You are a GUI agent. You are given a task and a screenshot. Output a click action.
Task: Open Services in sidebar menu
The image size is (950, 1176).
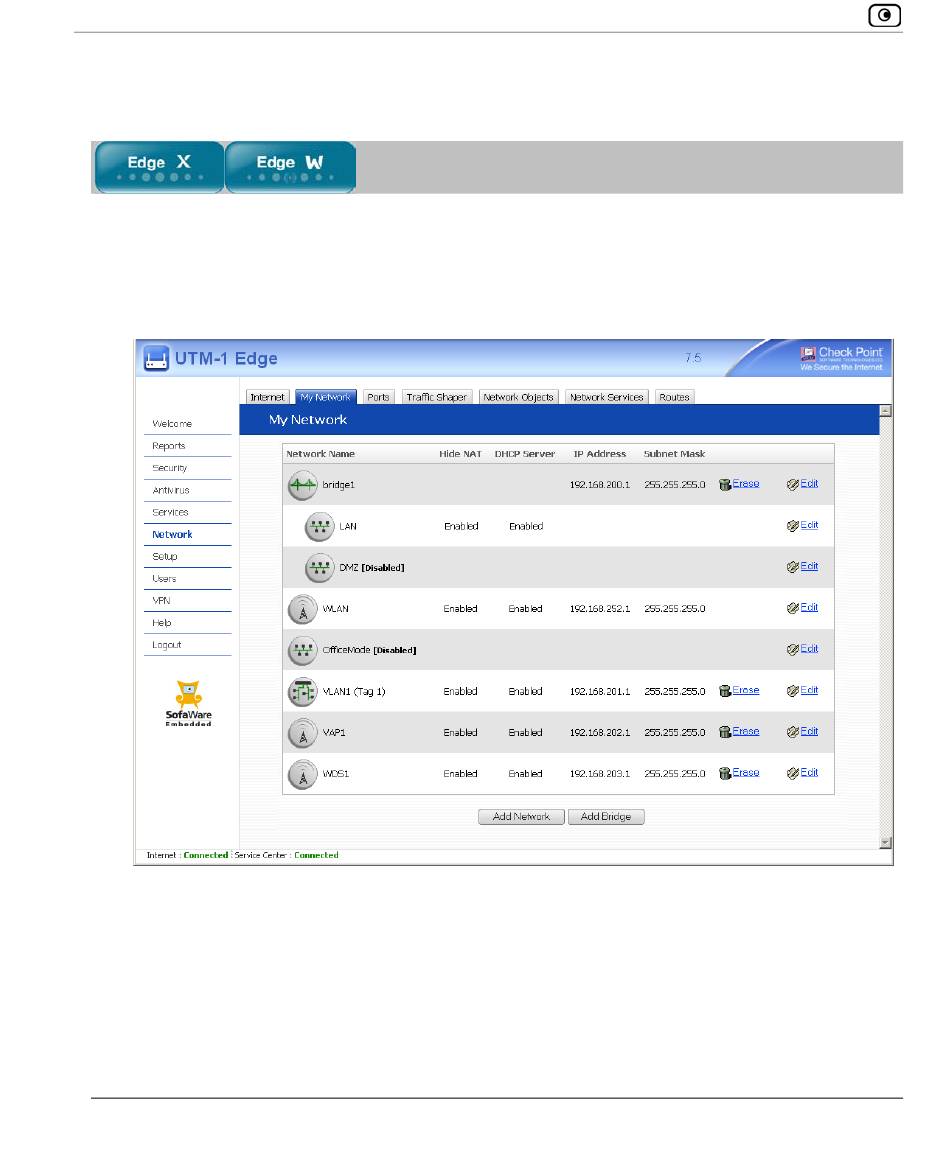click(170, 512)
